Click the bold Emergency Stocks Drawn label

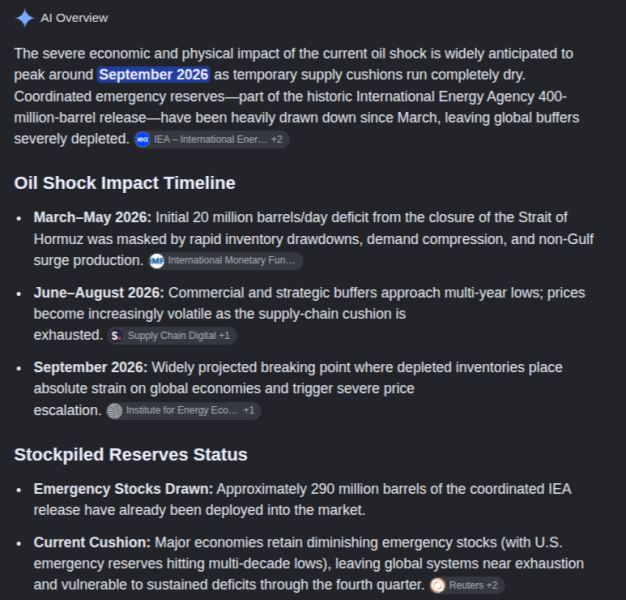pyautogui.click(x=123, y=489)
